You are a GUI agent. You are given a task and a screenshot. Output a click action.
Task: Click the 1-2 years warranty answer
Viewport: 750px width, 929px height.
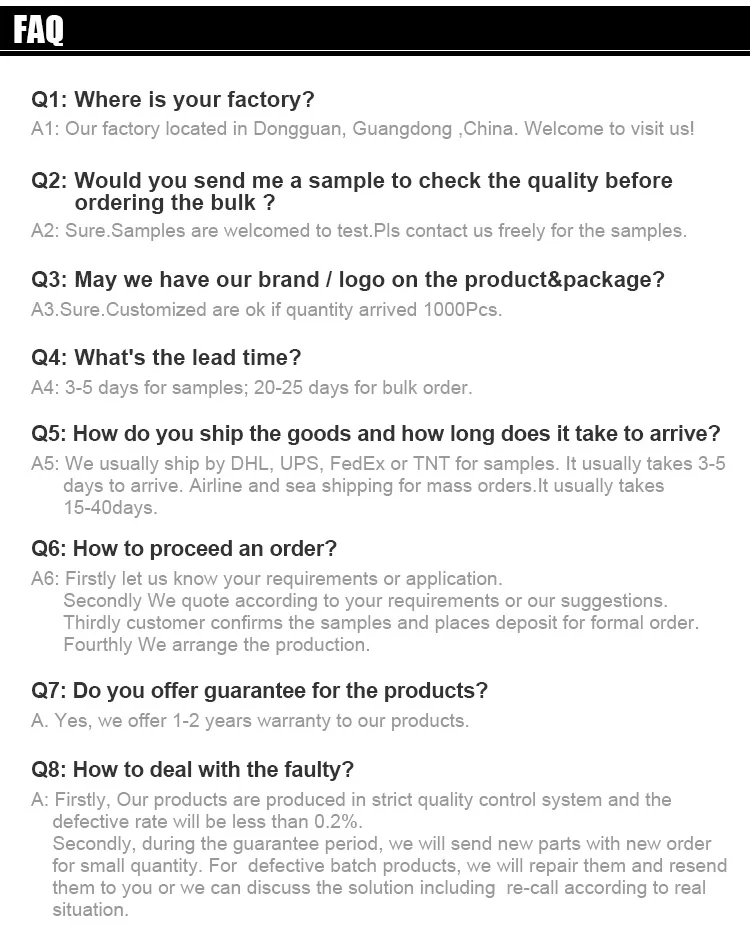point(250,721)
